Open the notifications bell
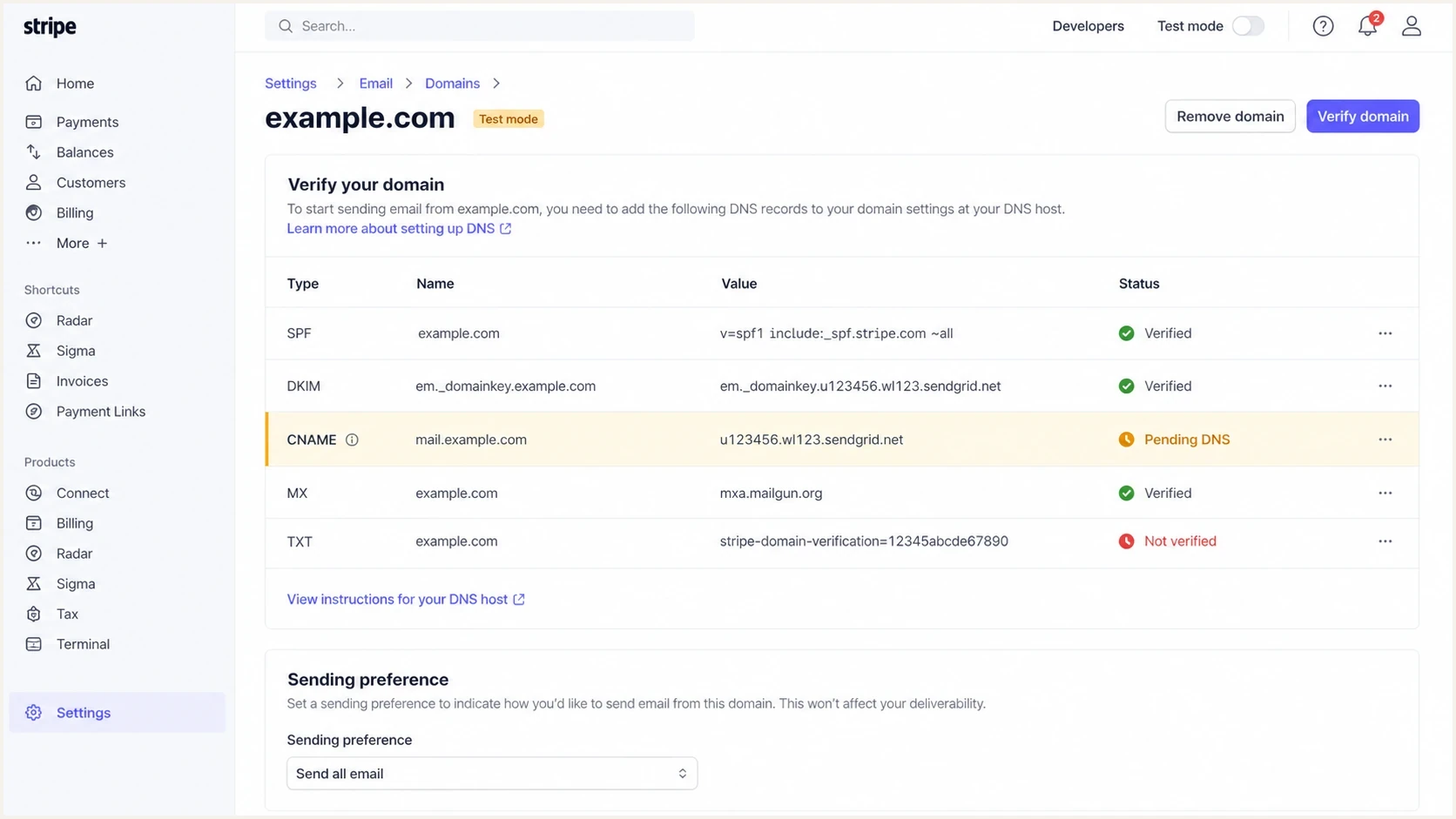The width and height of the screenshot is (1456, 819). pyautogui.click(x=1367, y=26)
